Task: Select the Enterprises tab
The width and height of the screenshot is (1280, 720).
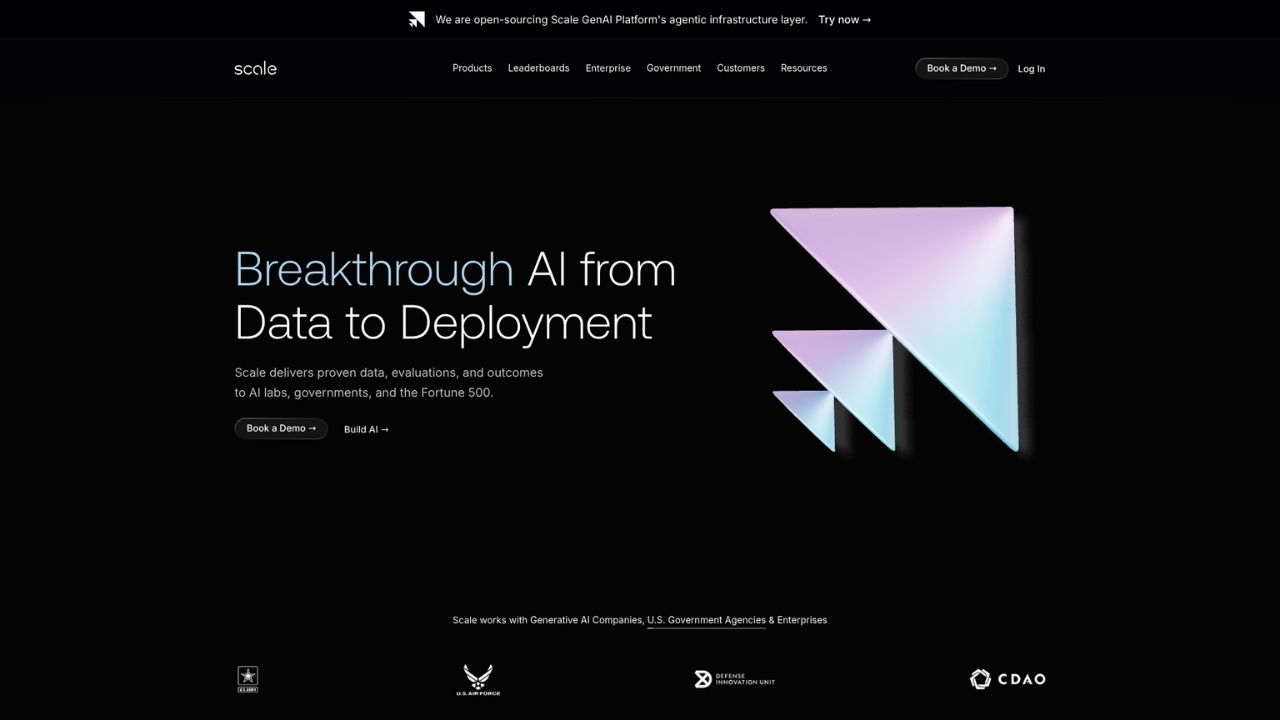Action: click(802, 620)
